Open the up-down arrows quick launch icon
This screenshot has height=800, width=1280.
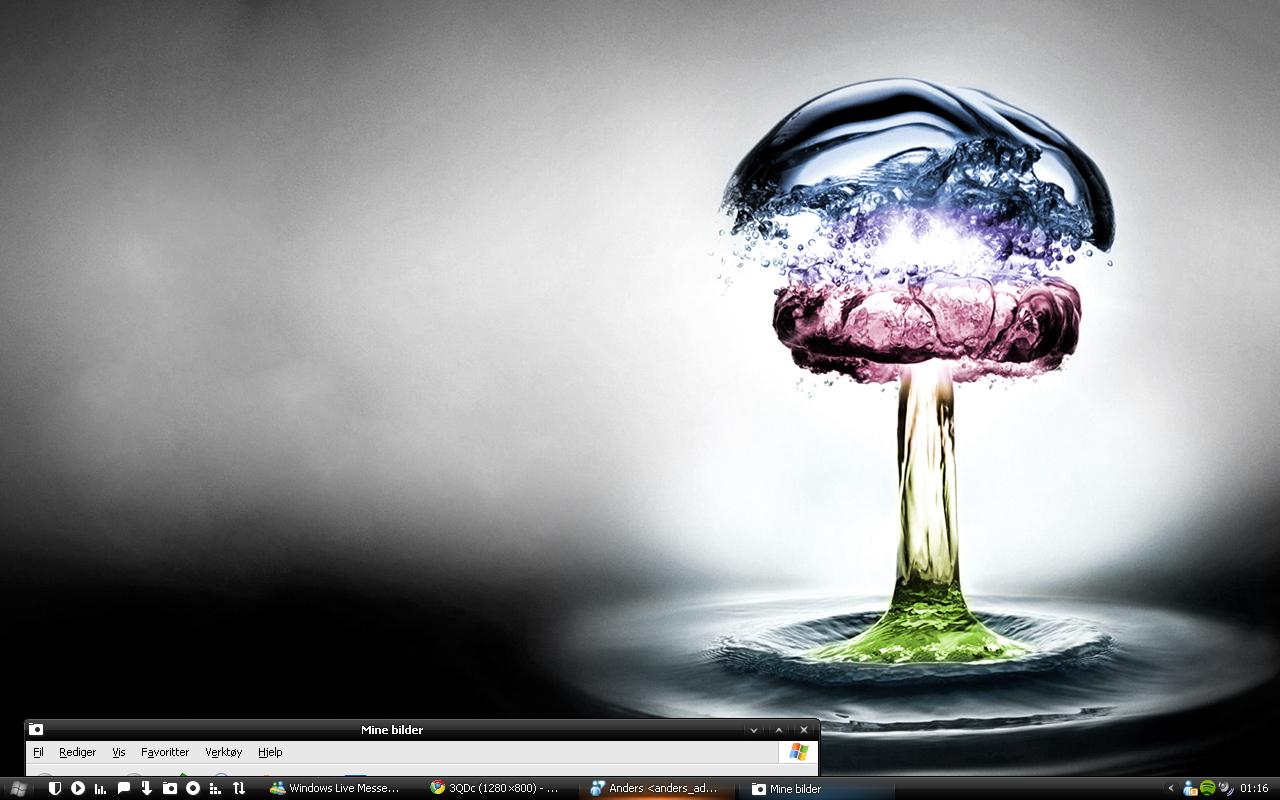coord(239,788)
